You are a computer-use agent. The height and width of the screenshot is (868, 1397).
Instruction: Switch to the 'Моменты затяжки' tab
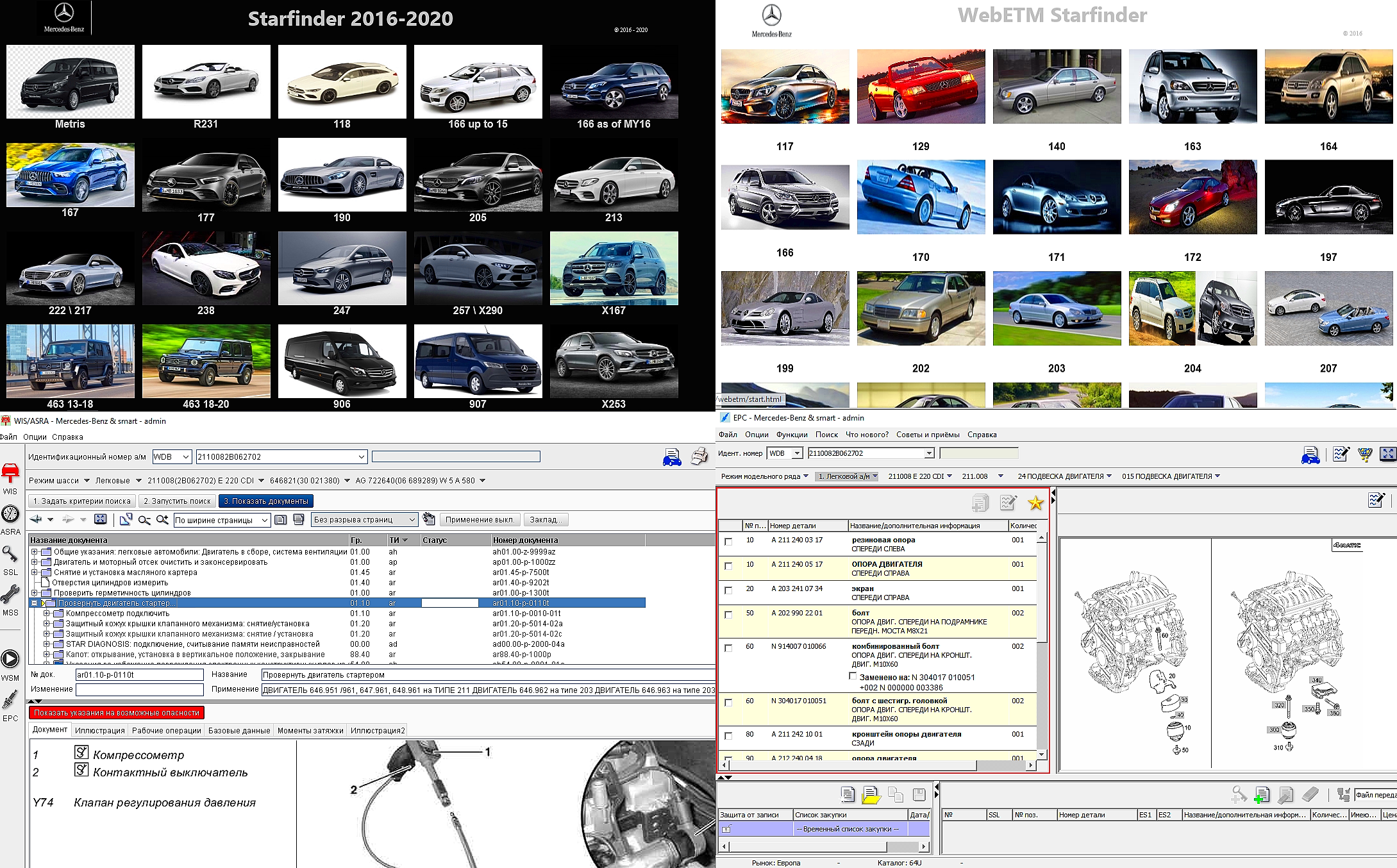310,730
